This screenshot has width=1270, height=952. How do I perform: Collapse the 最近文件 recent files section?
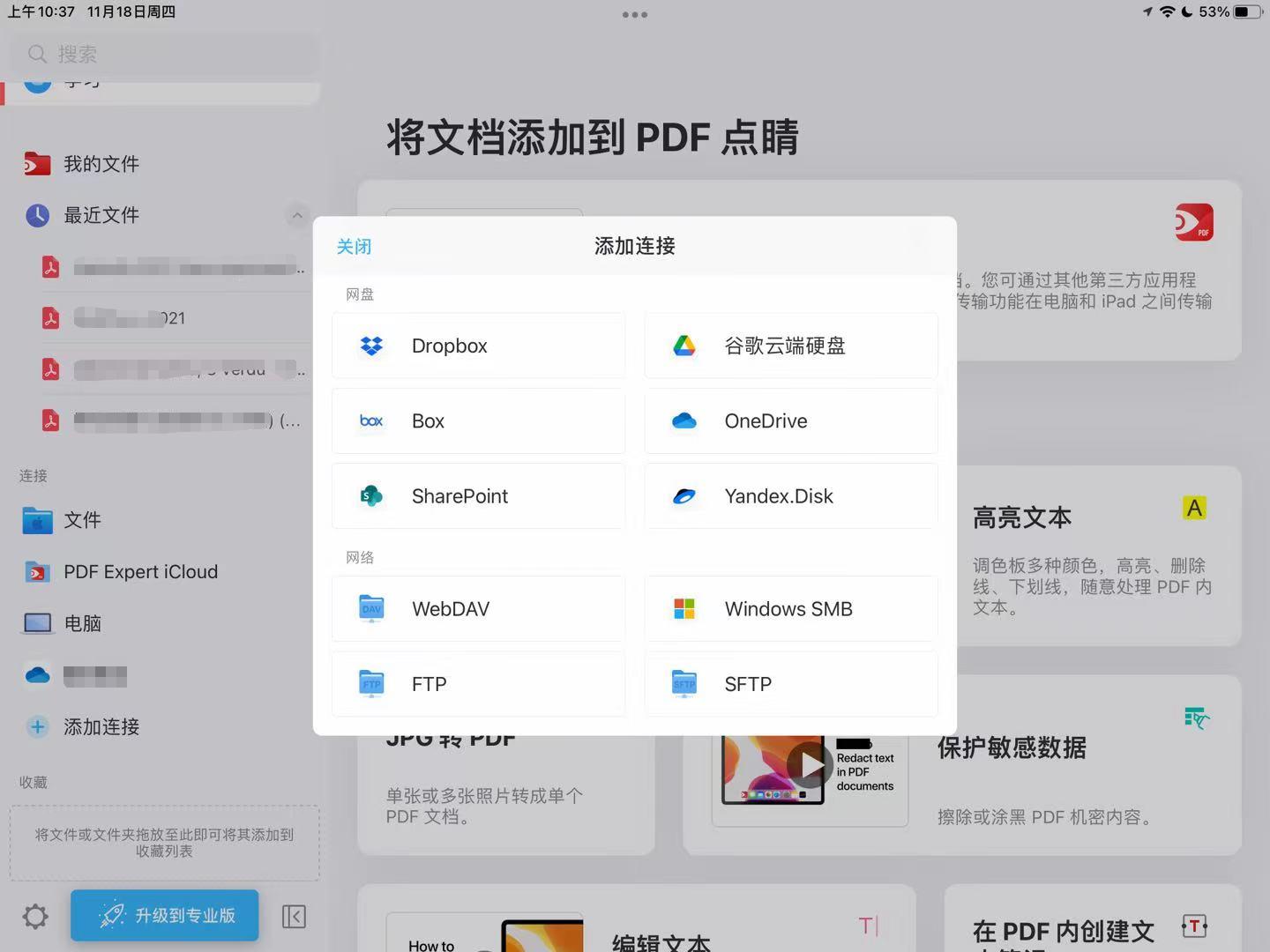(x=297, y=215)
